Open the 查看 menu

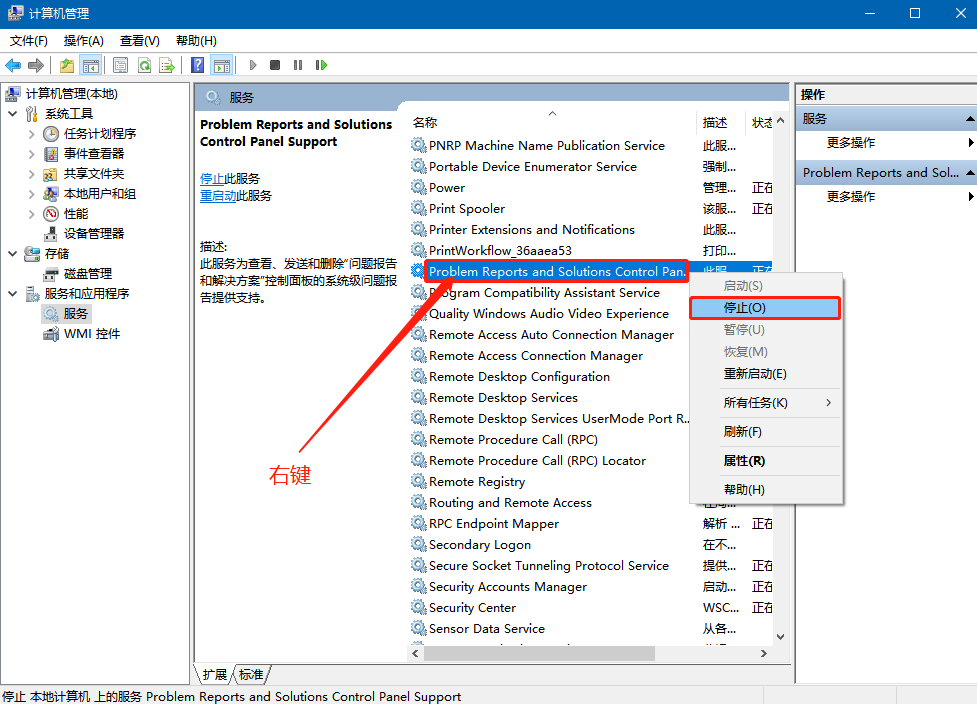pyautogui.click(x=138, y=40)
